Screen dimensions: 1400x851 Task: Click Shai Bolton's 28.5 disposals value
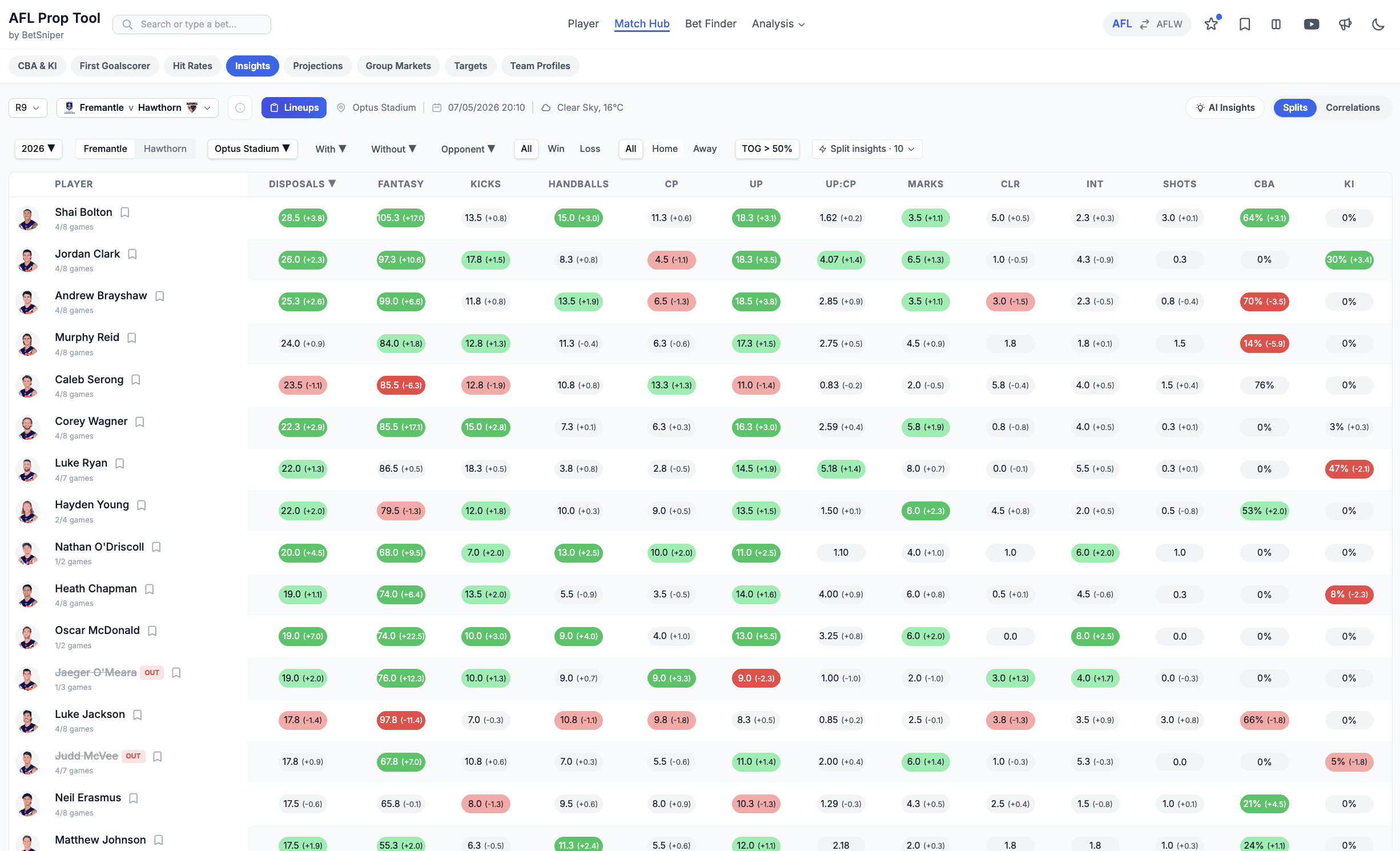(x=303, y=218)
